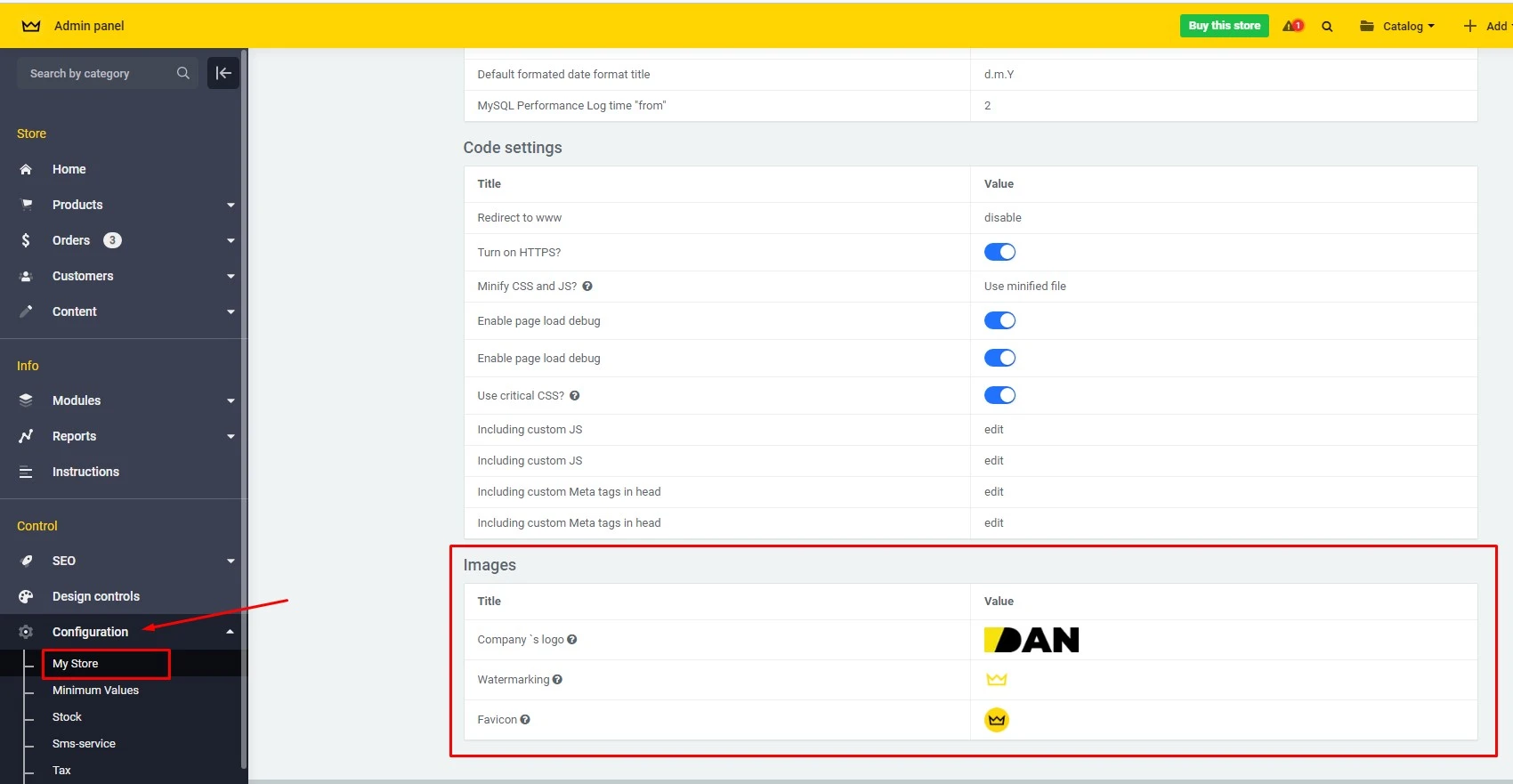Click the help icon beside Use critical CSS
The width and height of the screenshot is (1513, 784).
[x=575, y=396]
